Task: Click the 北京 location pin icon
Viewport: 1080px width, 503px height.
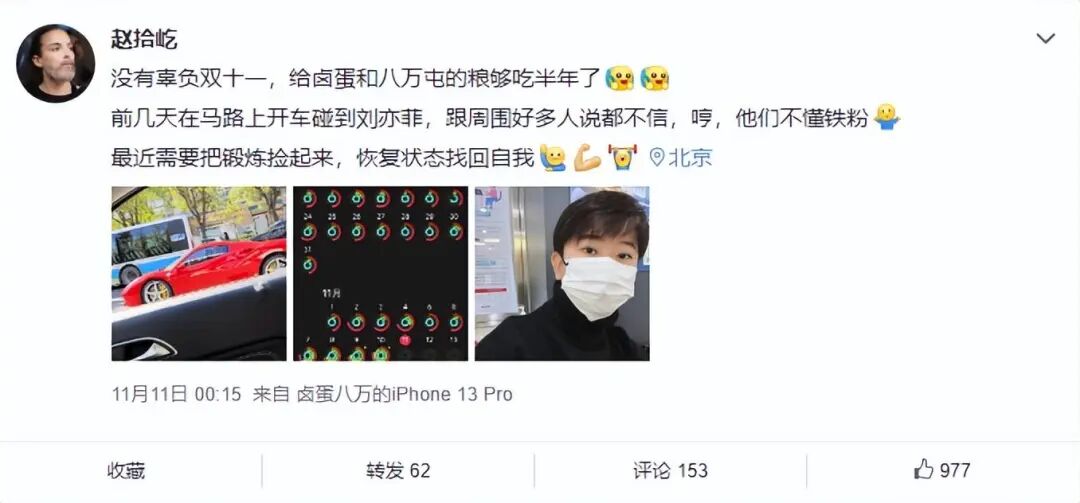Action: pyautogui.click(x=657, y=158)
